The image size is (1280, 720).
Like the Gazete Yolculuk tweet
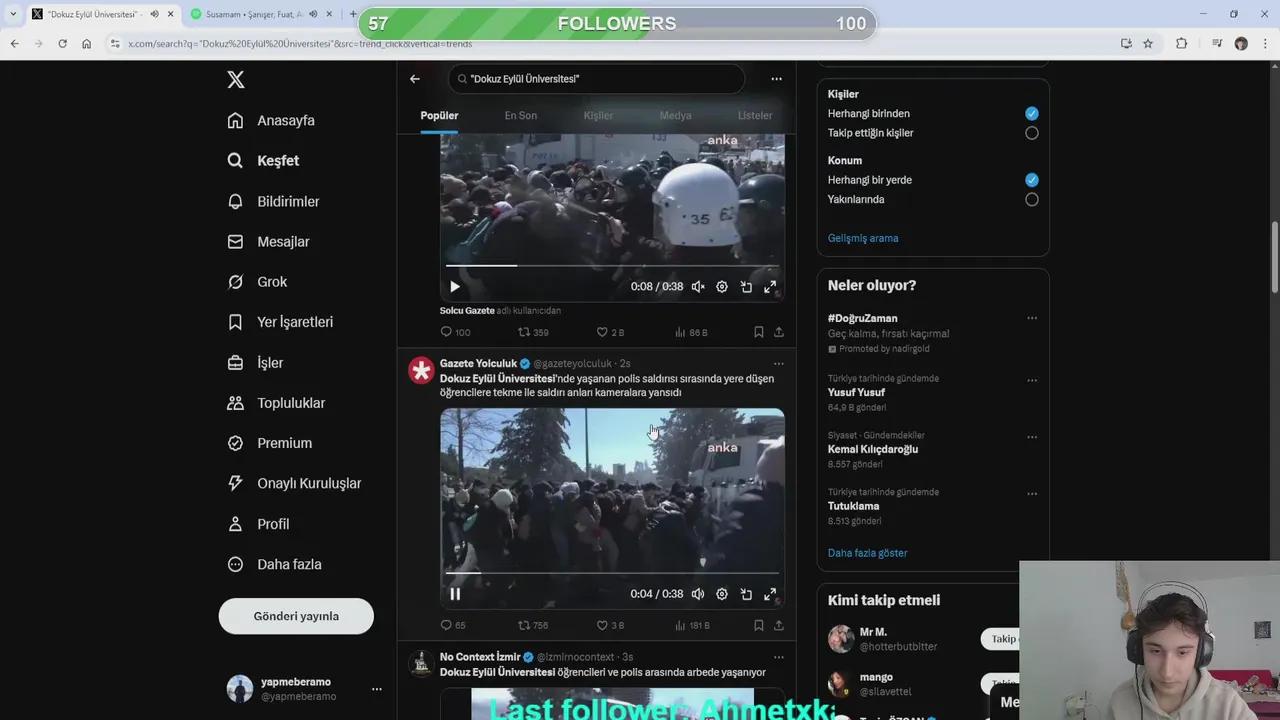point(603,625)
